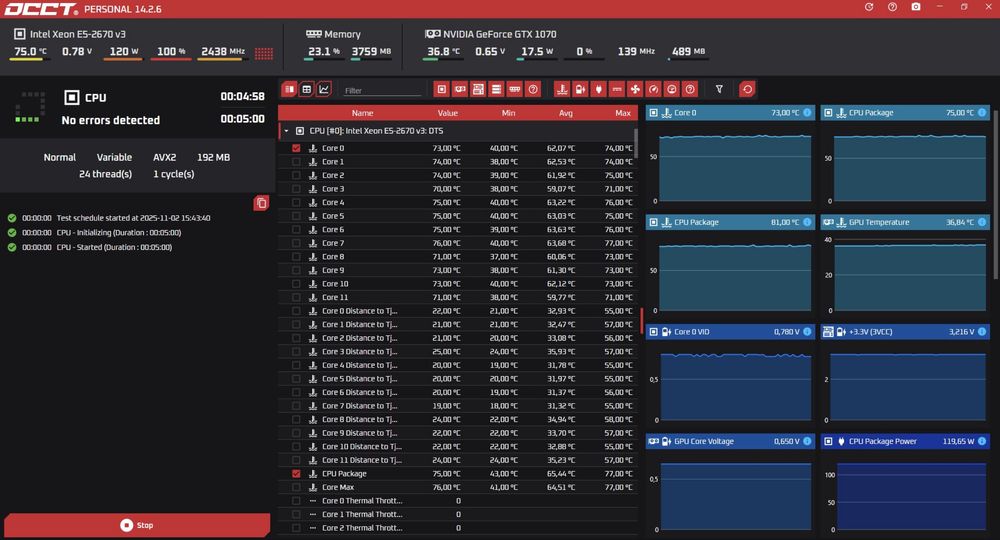Uncheck Core 0 graph checkbox

pyautogui.click(x=296, y=148)
